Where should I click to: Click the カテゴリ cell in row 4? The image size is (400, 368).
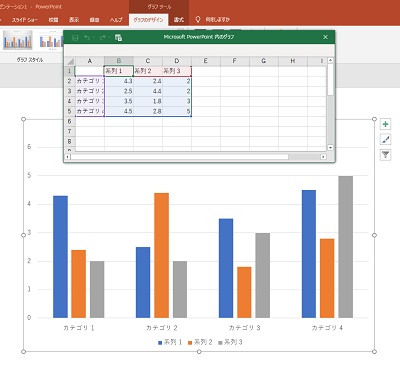pyautogui.click(x=90, y=101)
